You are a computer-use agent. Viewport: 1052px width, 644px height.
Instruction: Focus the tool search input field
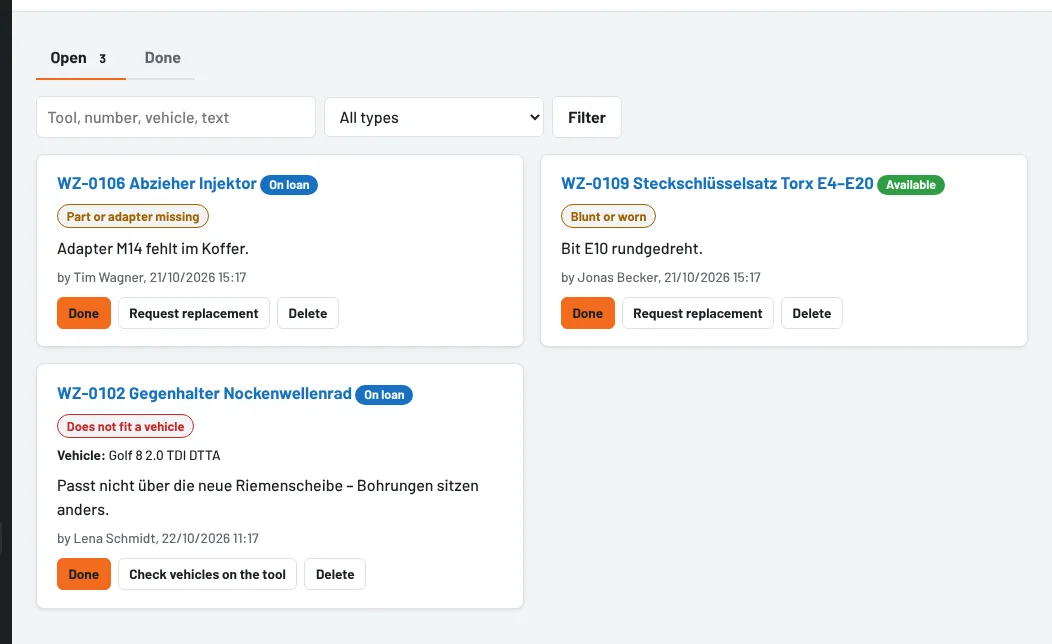click(x=176, y=117)
